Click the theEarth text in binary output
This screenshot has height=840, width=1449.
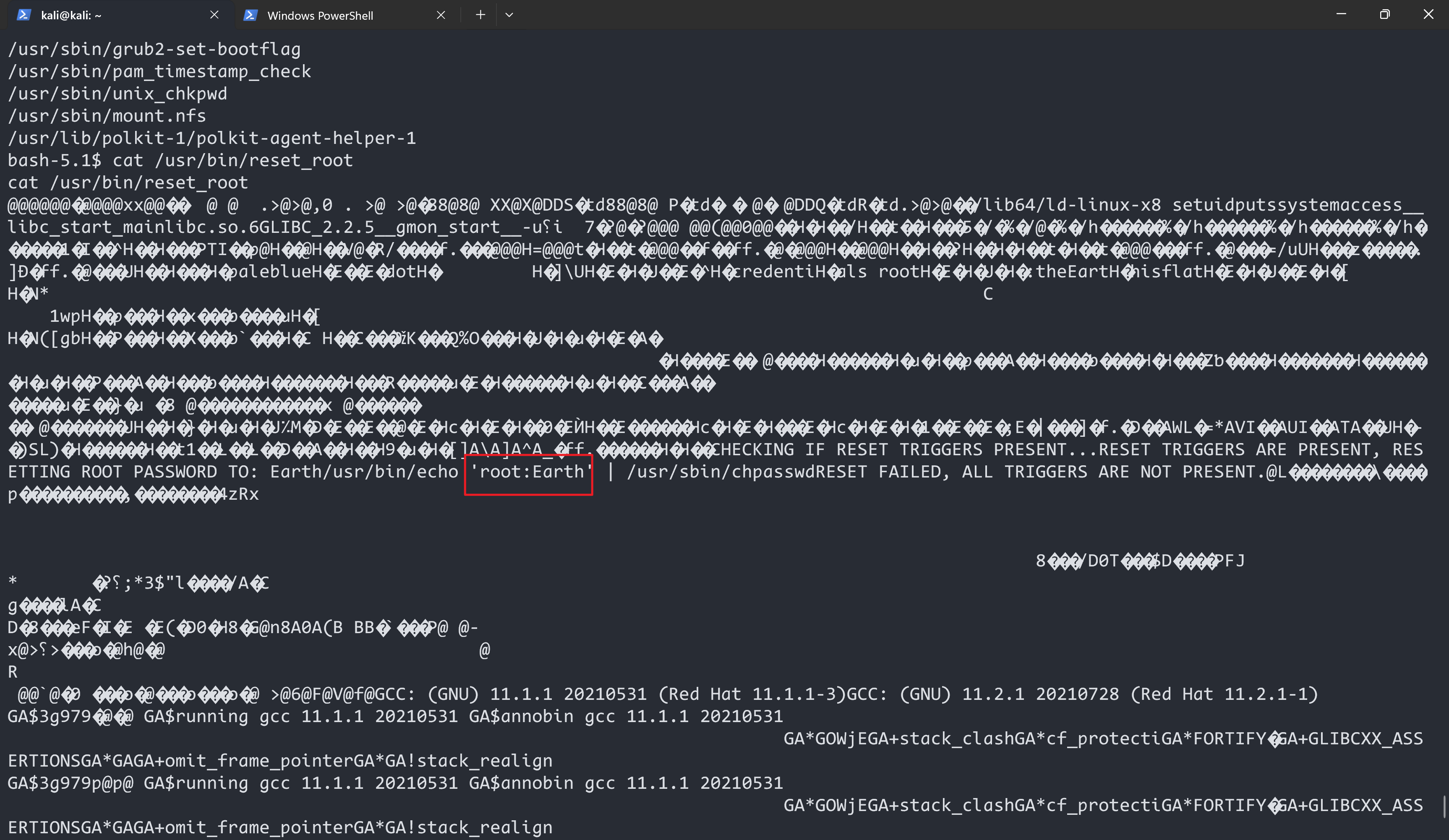pyautogui.click(x=1077, y=272)
